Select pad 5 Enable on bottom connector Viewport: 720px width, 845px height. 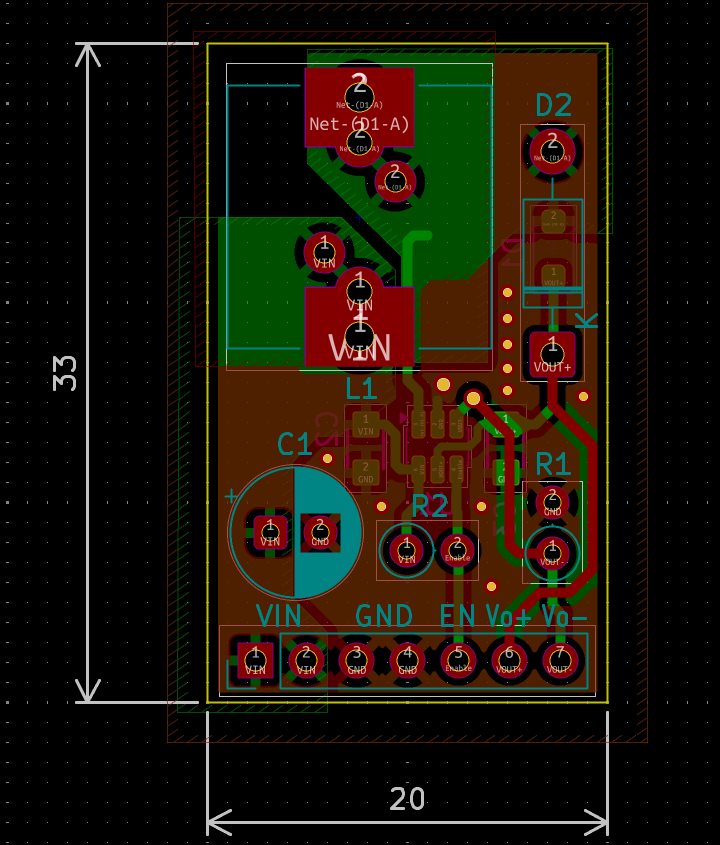coord(458,660)
